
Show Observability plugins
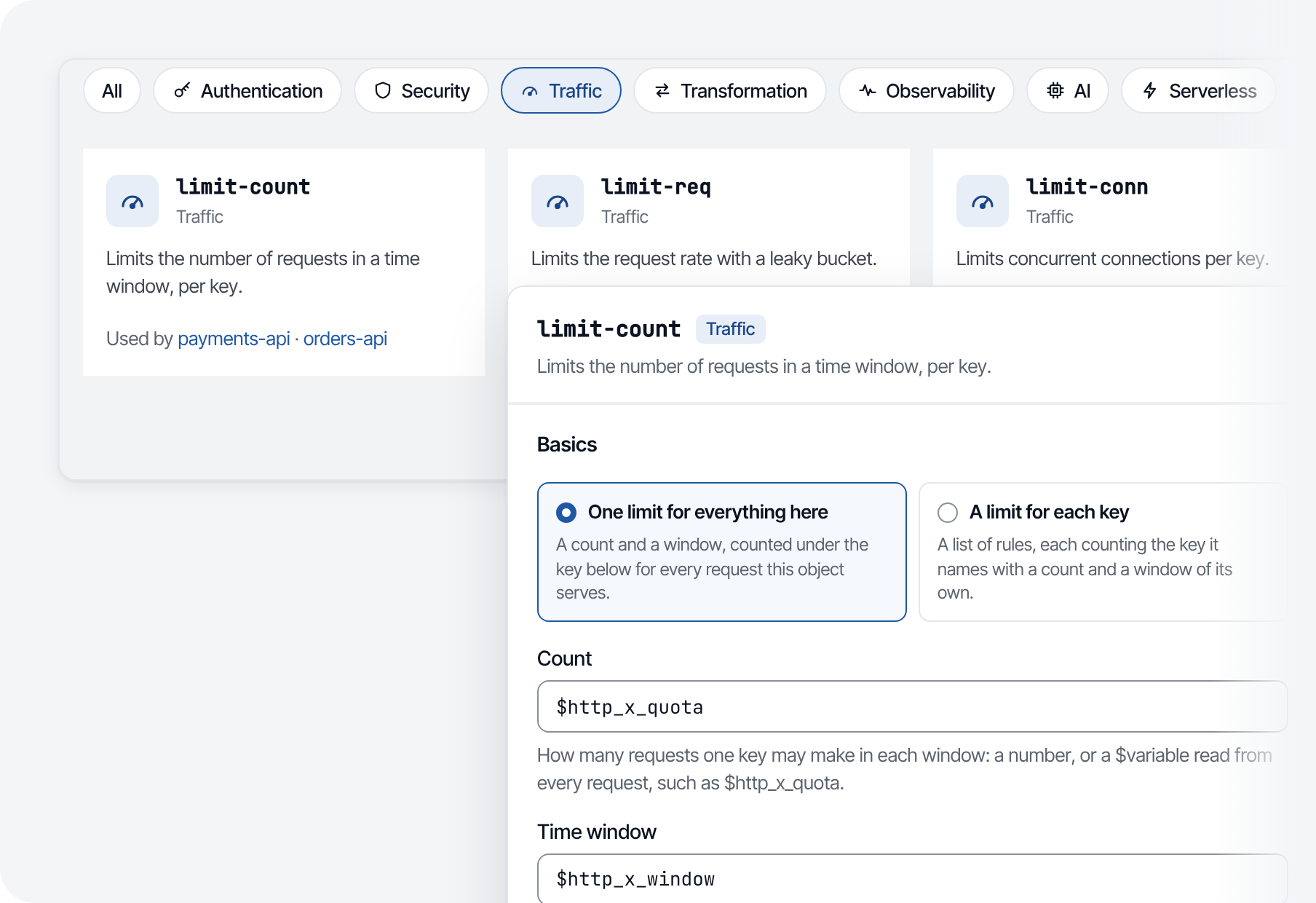927,90
